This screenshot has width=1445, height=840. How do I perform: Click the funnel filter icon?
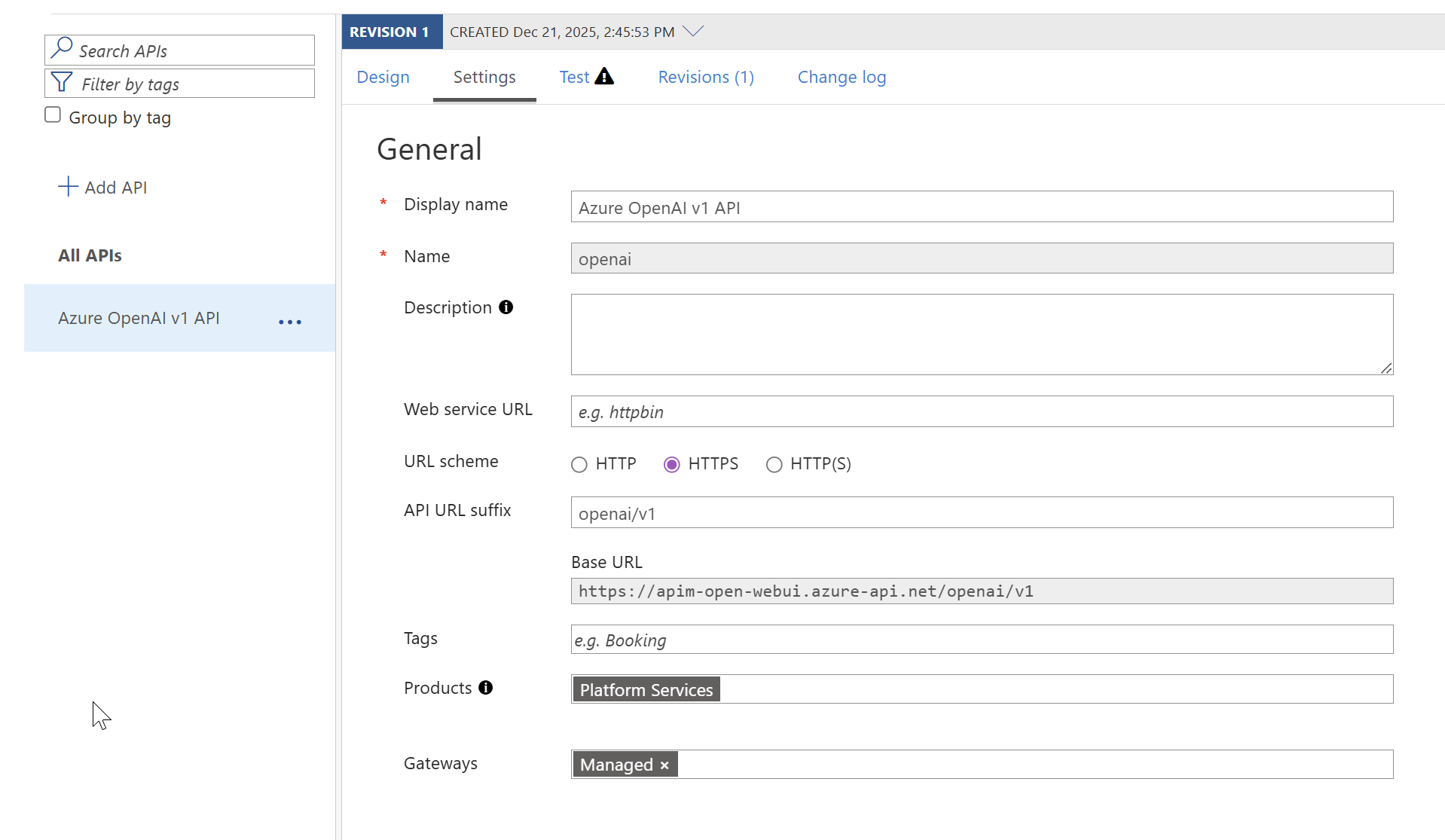click(62, 83)
